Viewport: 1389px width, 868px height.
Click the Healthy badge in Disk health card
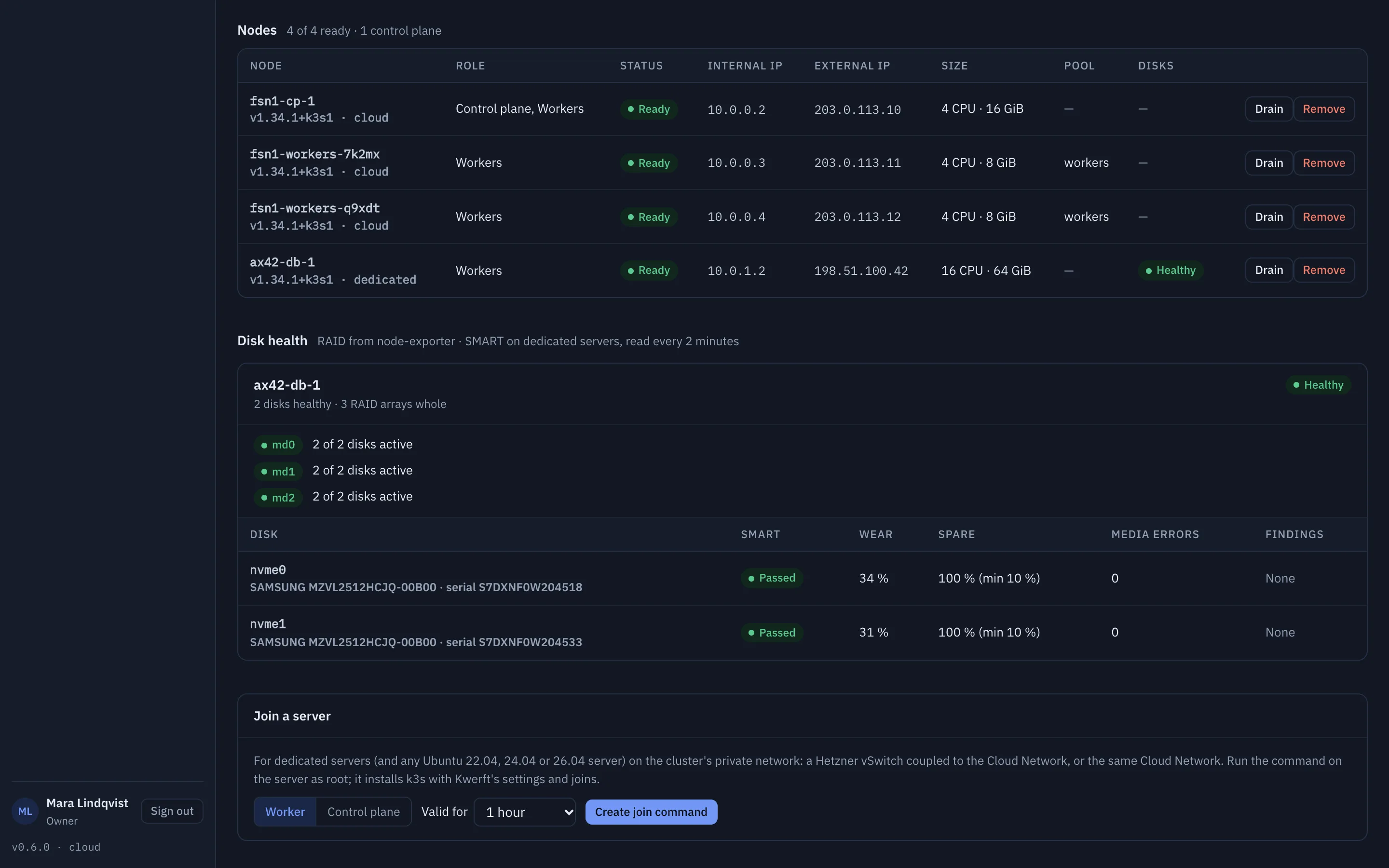coord(1318,385)
